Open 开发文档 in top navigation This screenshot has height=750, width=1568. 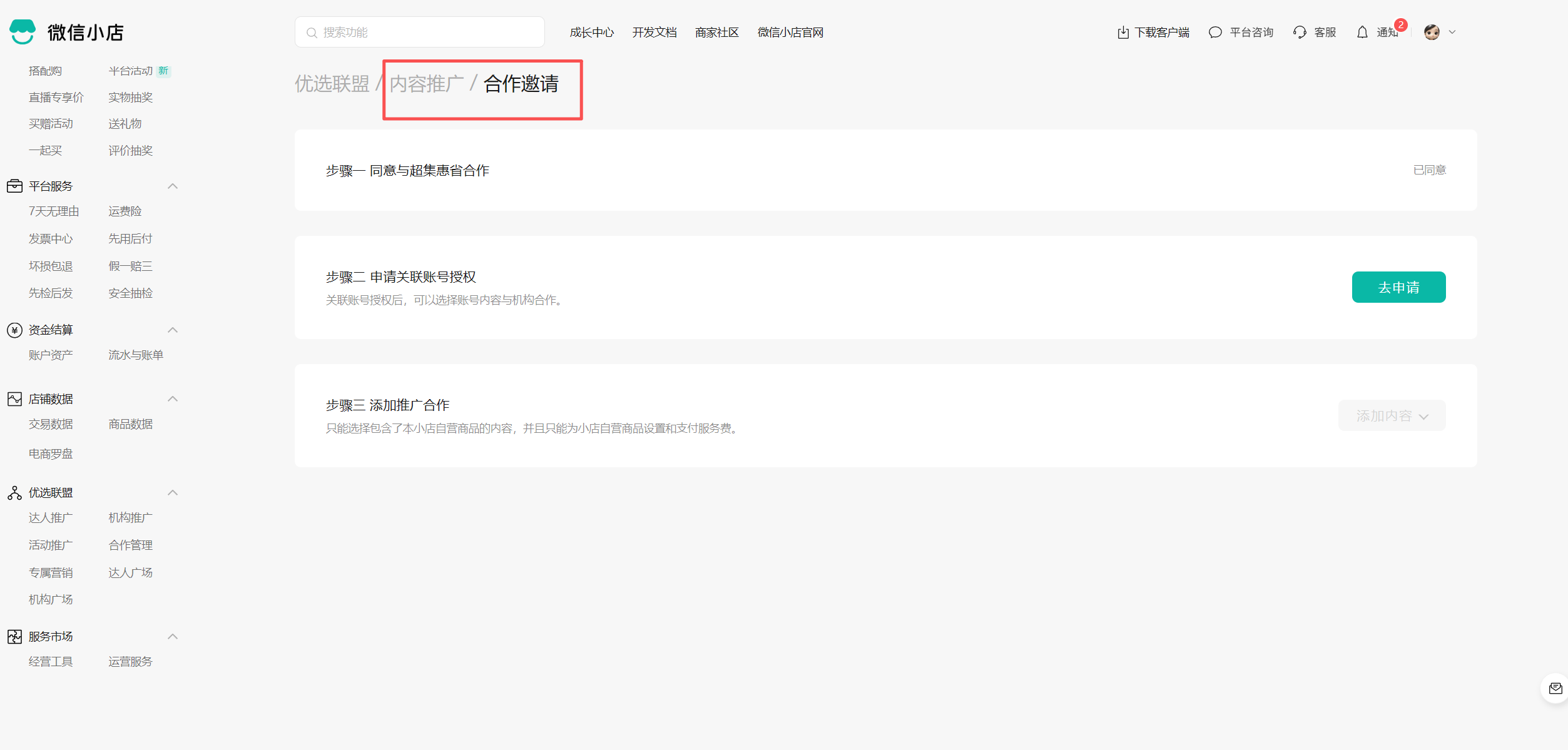tap(654, 33)
